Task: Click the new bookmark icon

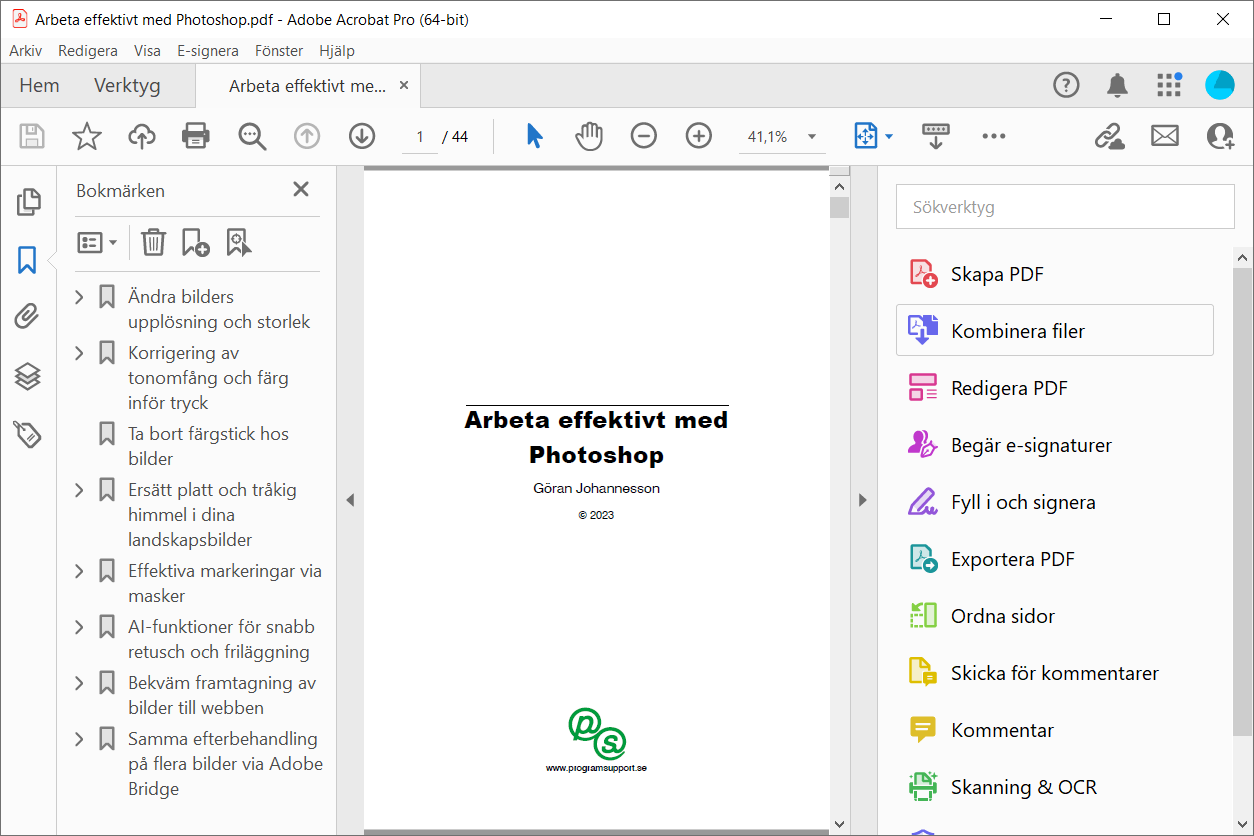Action: 195,242
